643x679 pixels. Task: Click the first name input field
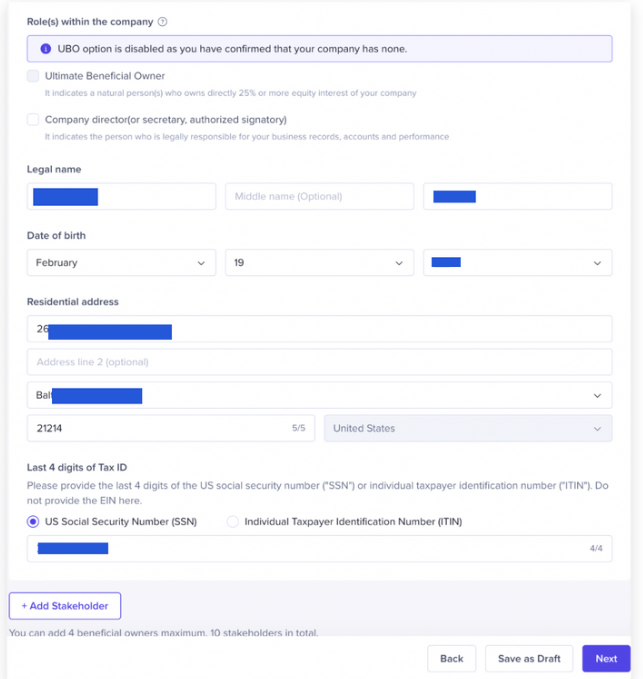click(x=121, y=196)
